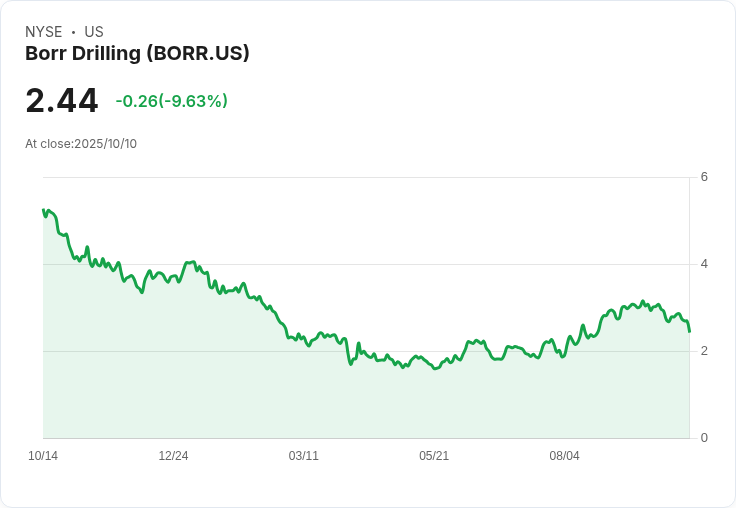Click the y-axis label 6
The image size is (736, 508).
coord(704,177)
